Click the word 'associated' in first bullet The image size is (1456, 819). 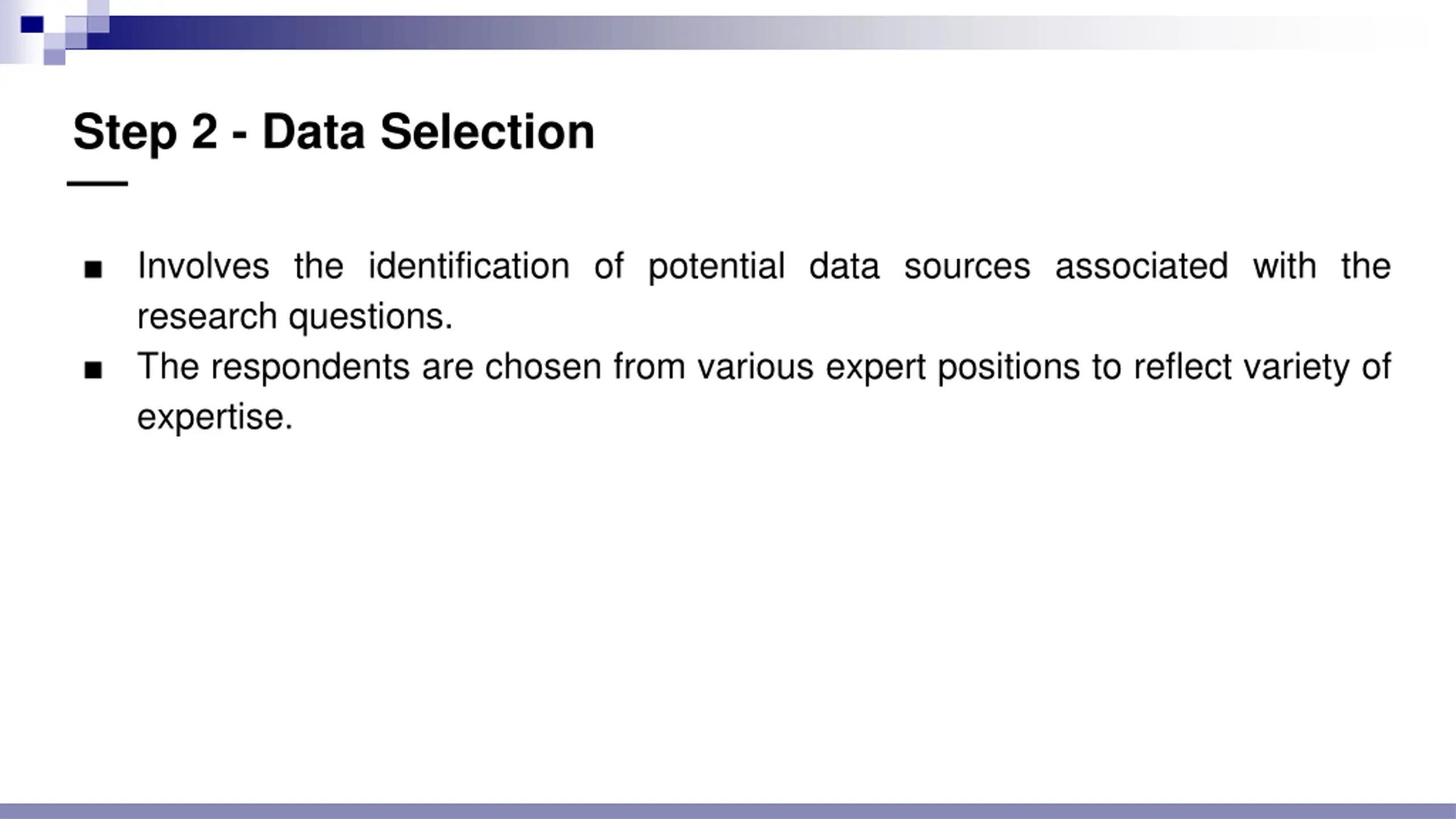1141,266
